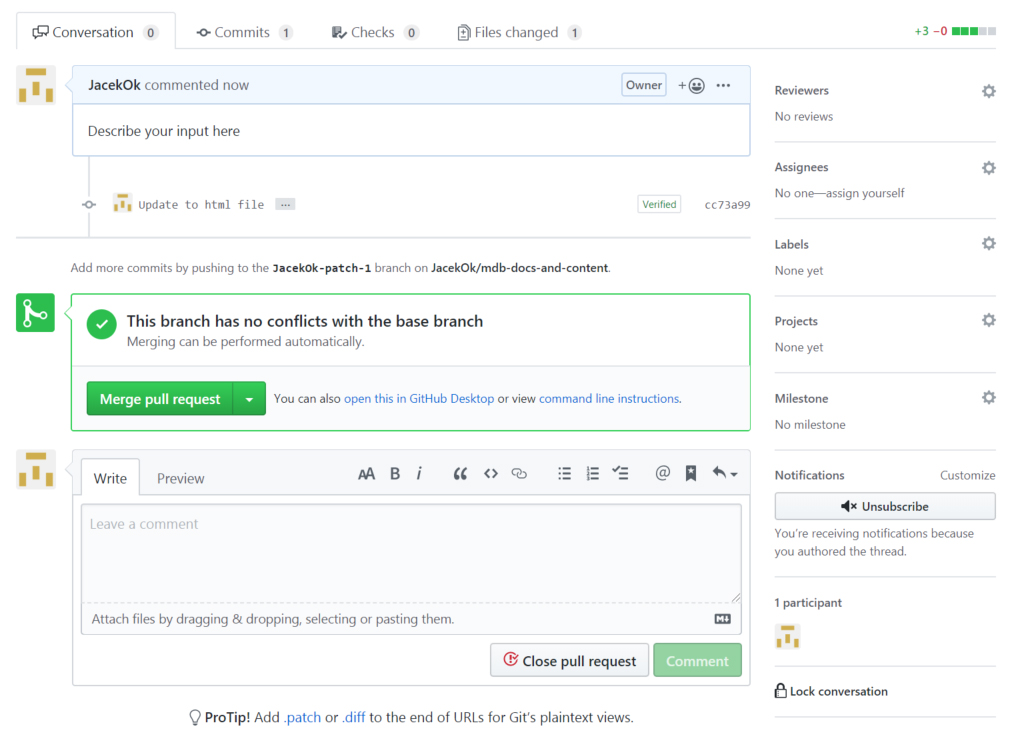The image size is (1026, 745).
Task: Toggle bold text formatting icon
Action: [395, 474]
